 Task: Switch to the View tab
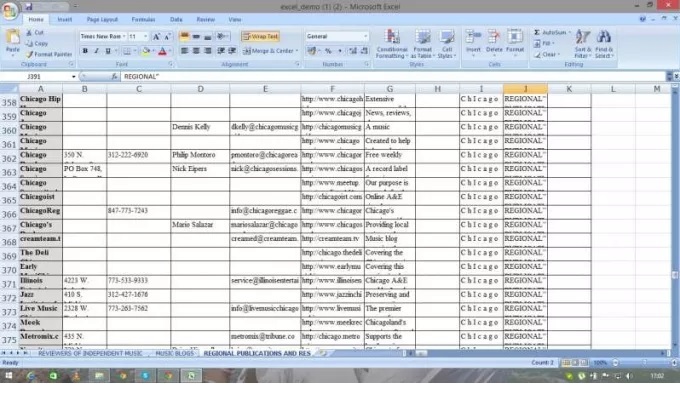[235, 20]
